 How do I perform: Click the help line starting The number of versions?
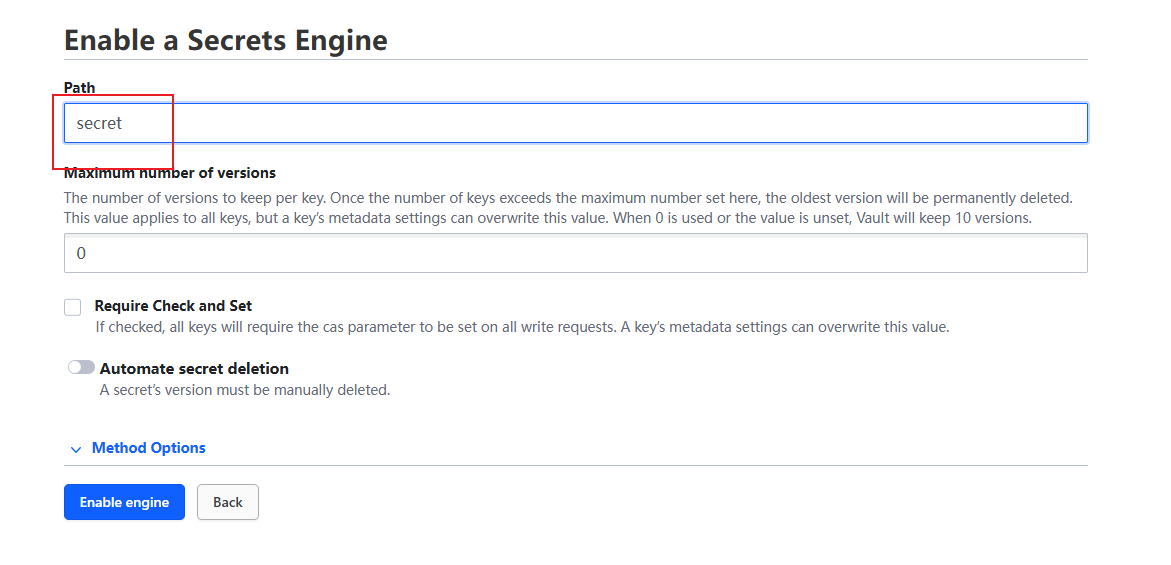(x=567, y=198)
